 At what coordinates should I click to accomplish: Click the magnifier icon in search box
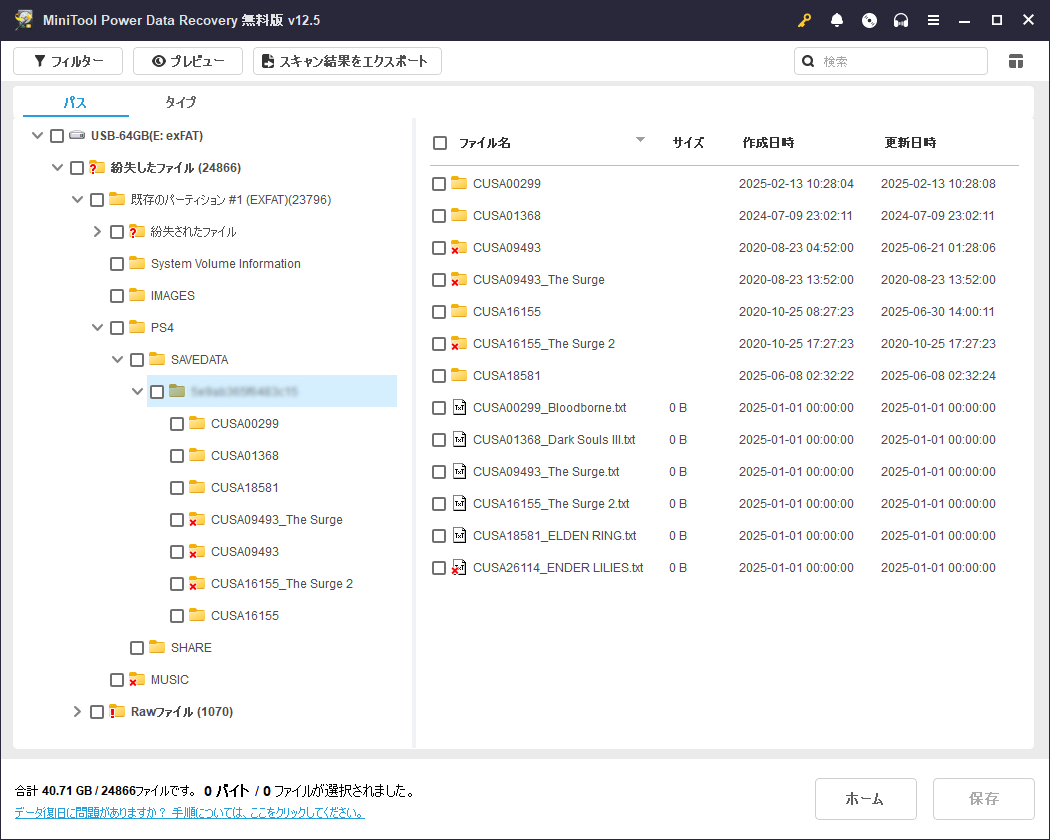808,61
